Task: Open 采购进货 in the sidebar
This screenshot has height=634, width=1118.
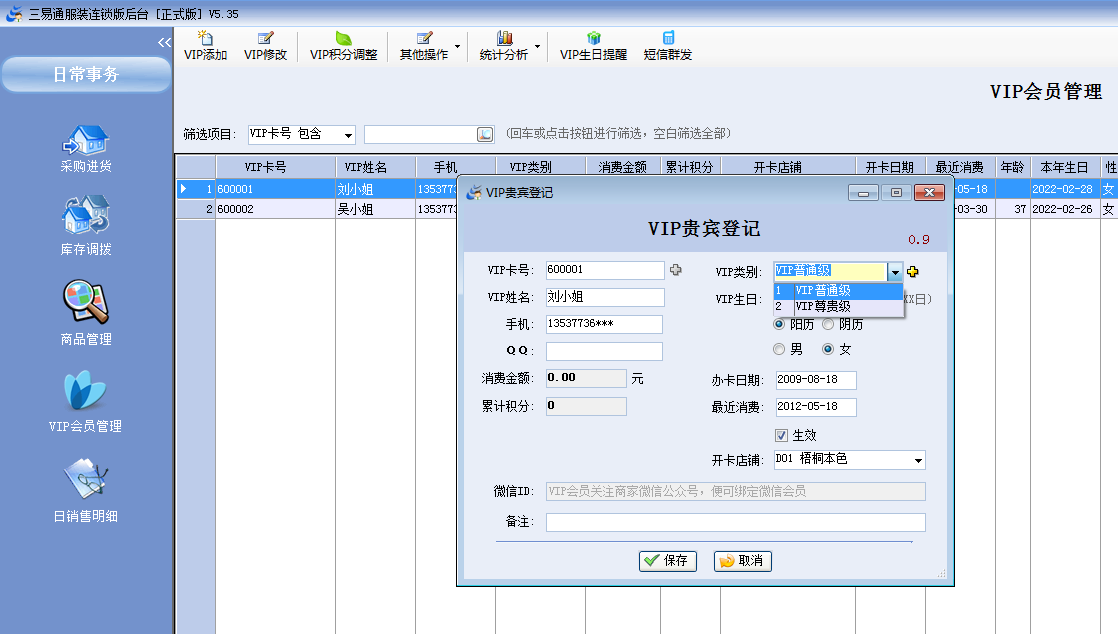Action: coord(86,148)
